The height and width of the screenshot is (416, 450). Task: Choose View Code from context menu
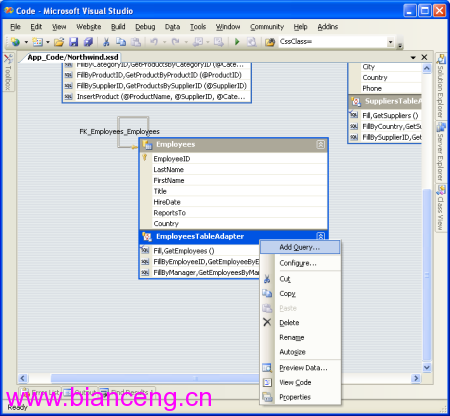pos(300,382)
